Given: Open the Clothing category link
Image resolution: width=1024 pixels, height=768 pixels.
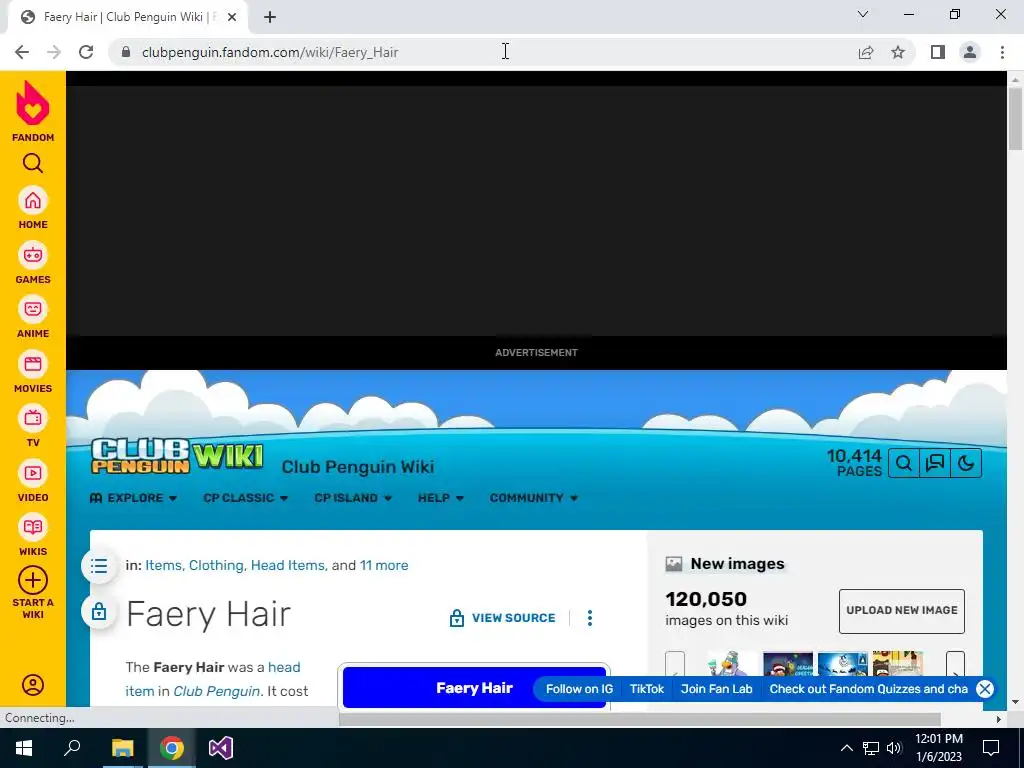Looking at the screenshot, I should (x=216, y=566).
